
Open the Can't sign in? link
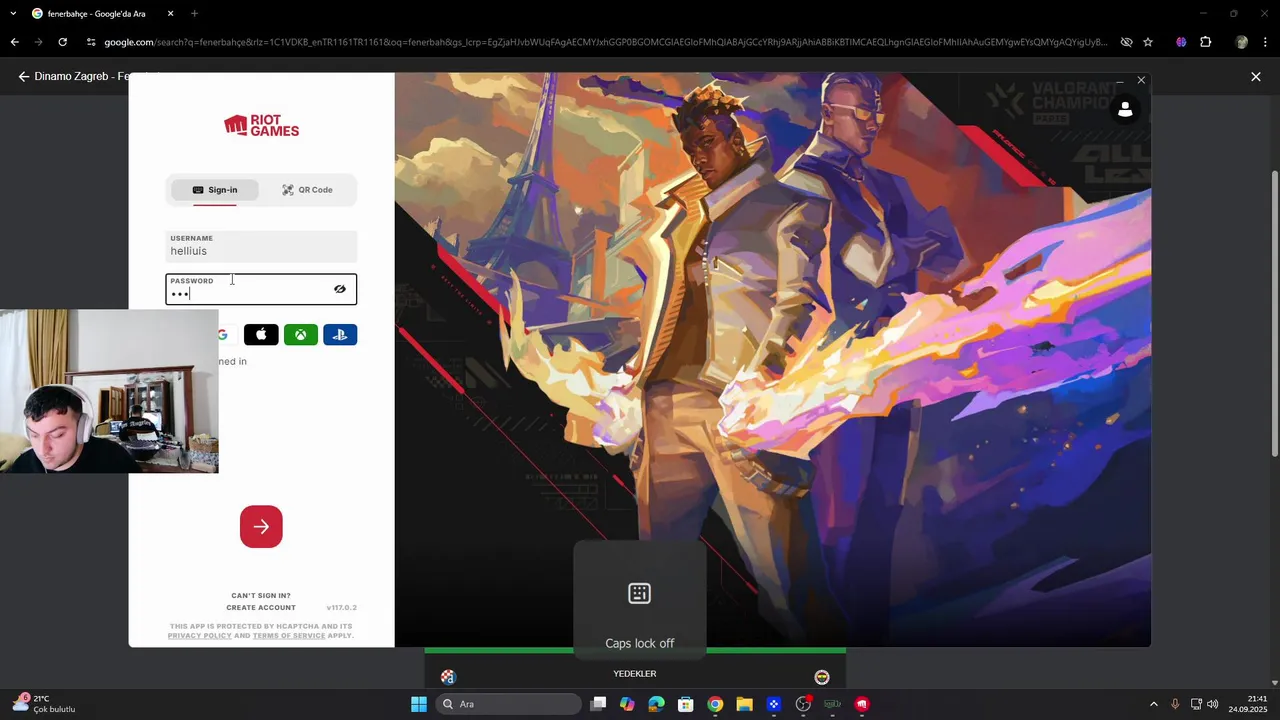(261, 596)
